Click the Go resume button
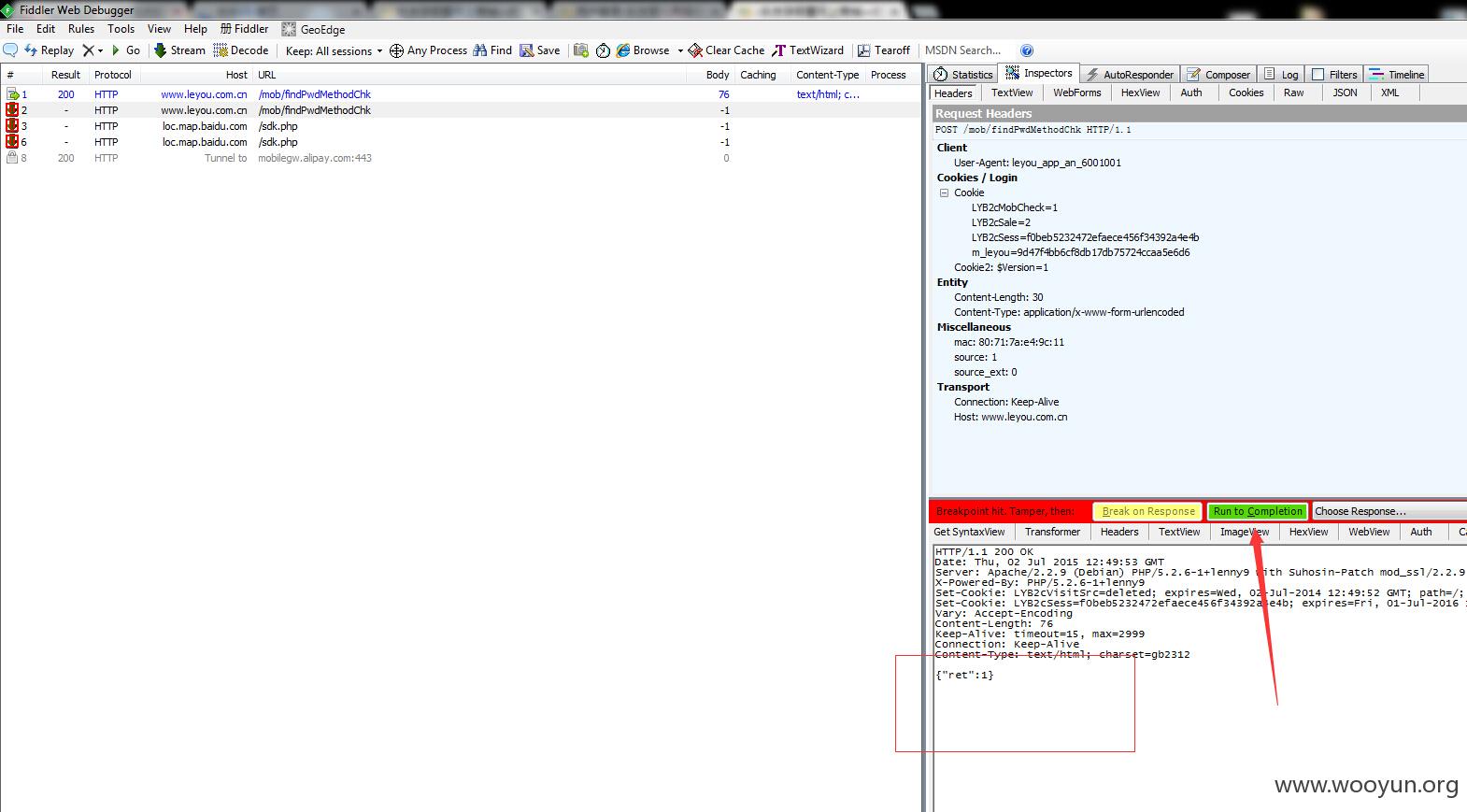 [x=125, y=50]
